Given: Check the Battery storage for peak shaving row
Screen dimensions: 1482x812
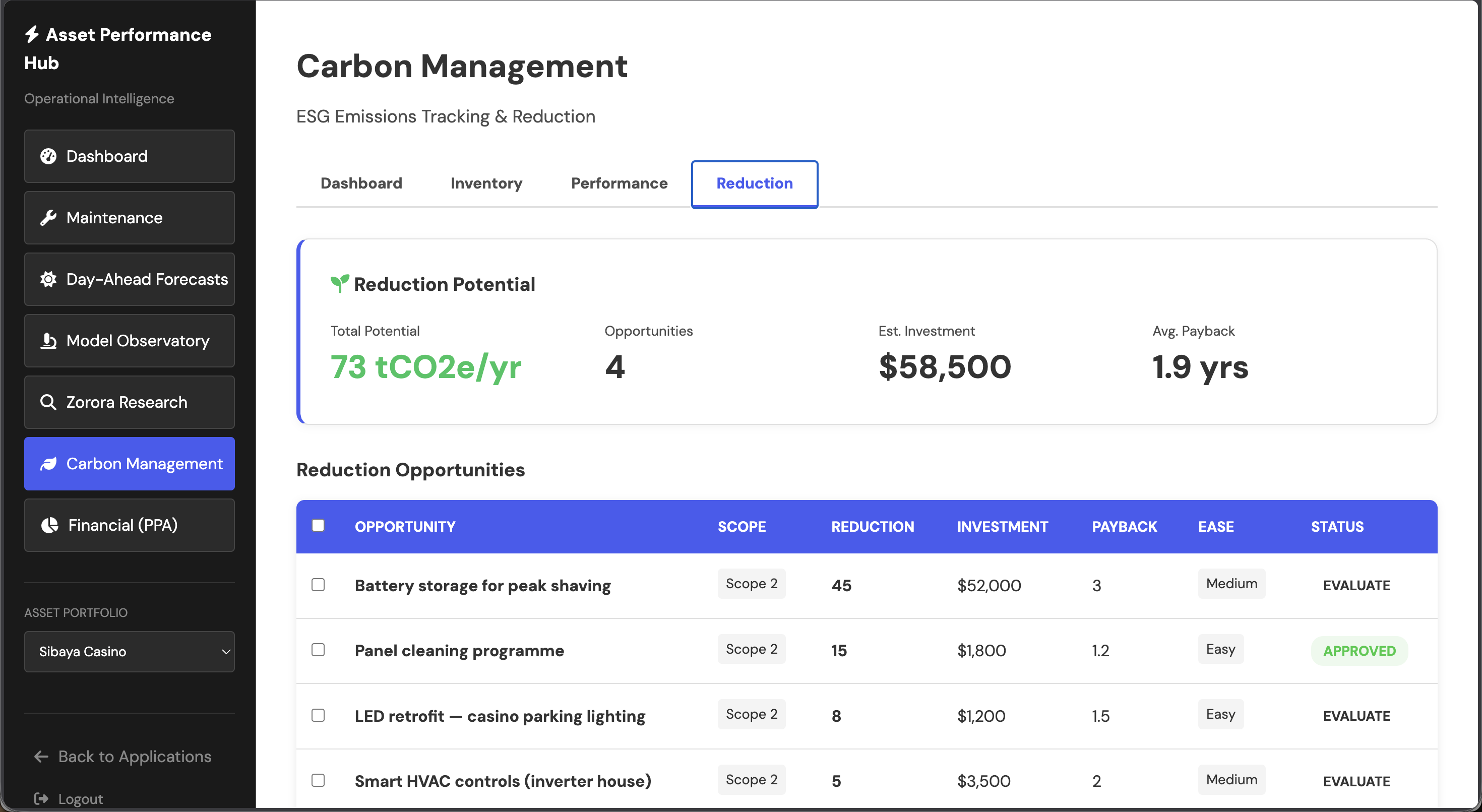Looking at the screenshot, I should tap(319, 585).
